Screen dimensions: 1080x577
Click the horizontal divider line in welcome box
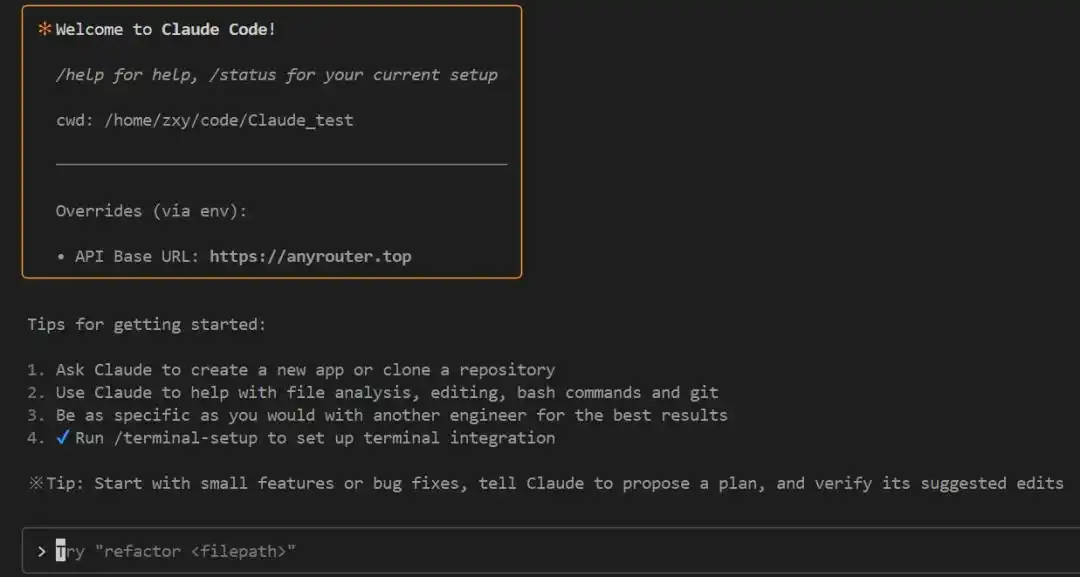point(281,165)
